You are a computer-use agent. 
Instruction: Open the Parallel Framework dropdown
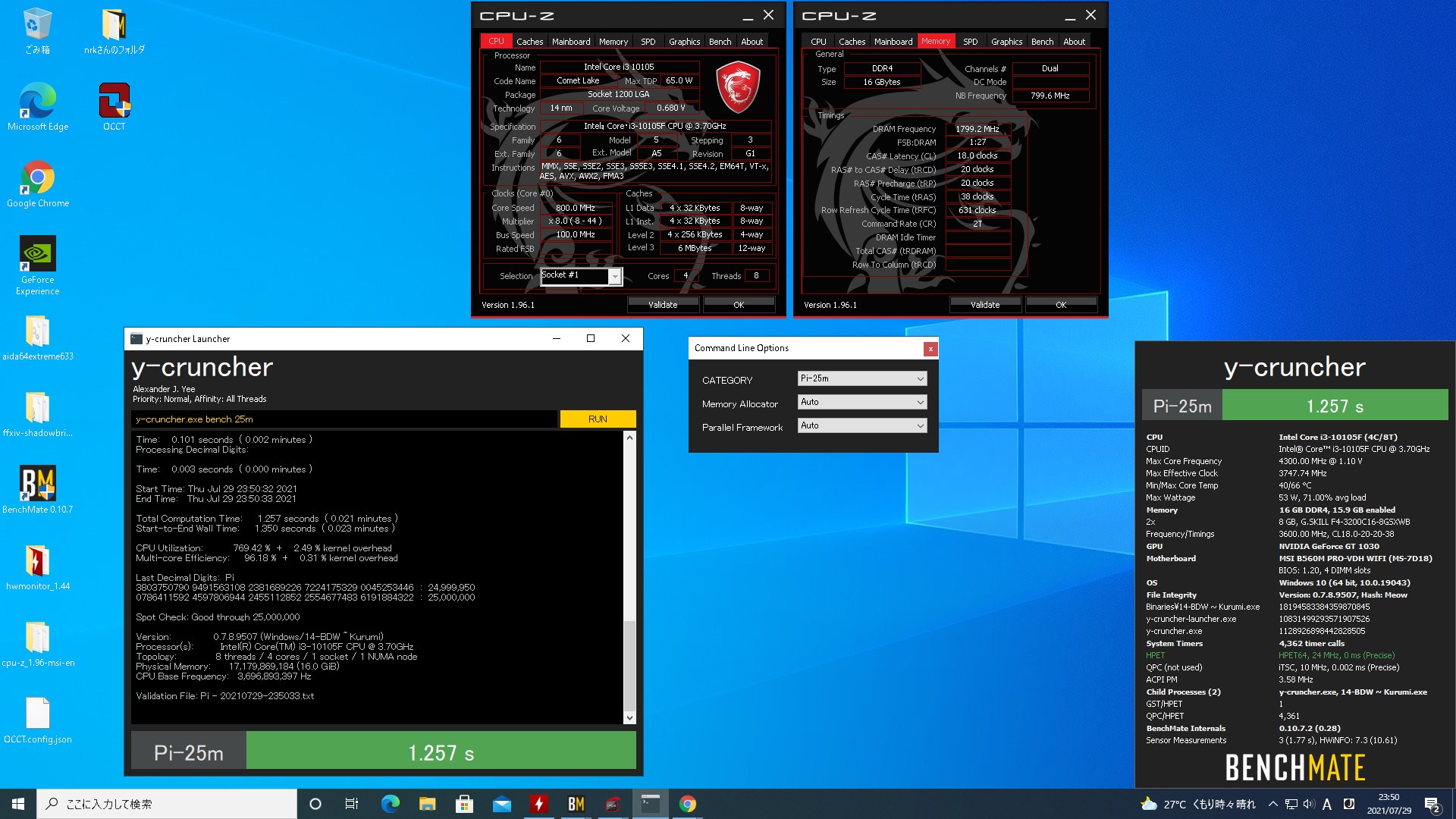tap(862, 425)
